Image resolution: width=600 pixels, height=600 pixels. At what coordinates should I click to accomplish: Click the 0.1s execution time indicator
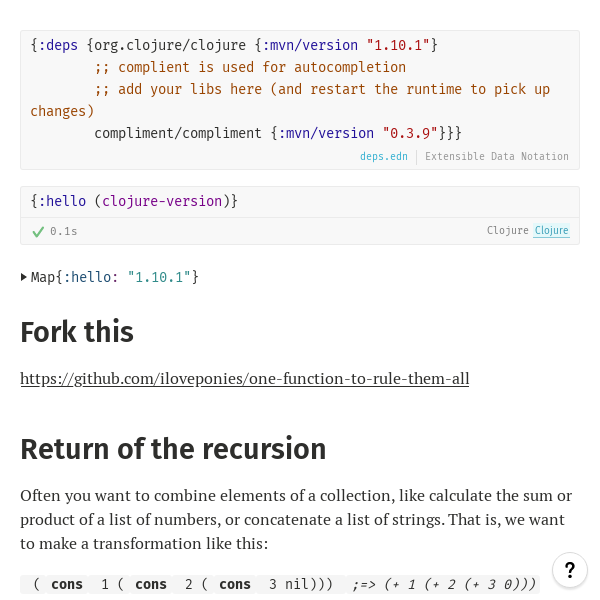(63, 231)
